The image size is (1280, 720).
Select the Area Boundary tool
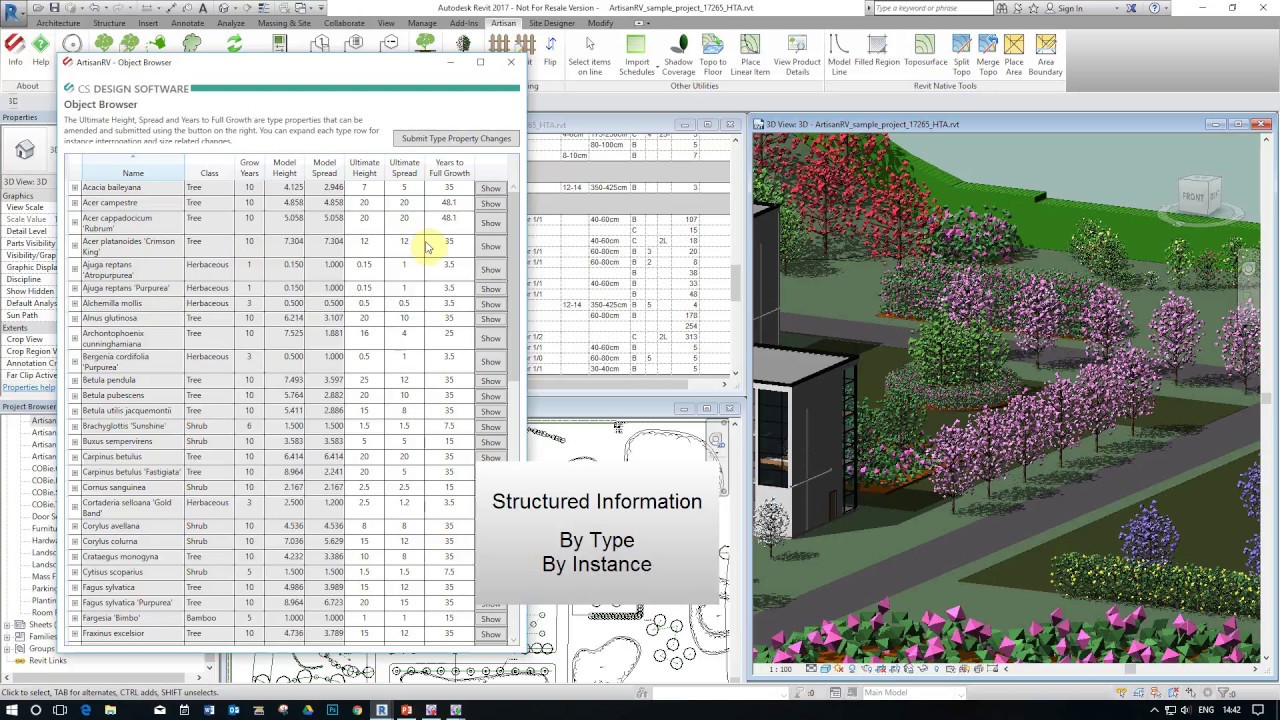click(1046, 55)
